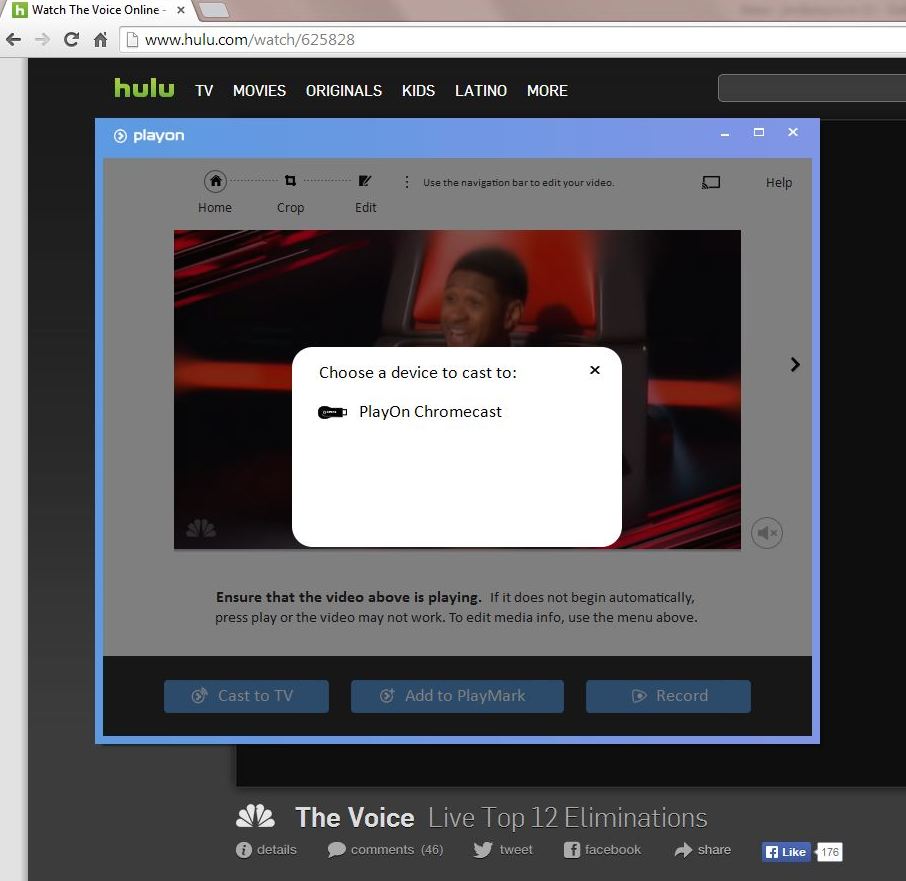The image size is (906, 881).
Task: Click the right chevron arrow beside video
Action: pos(795,364)
